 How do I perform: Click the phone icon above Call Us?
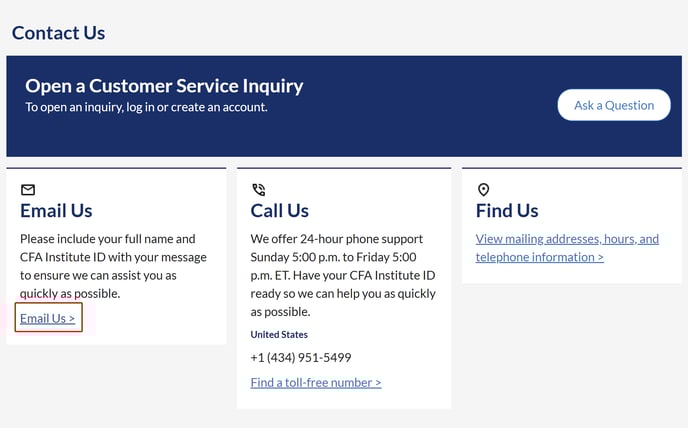[x=259, y=190]
